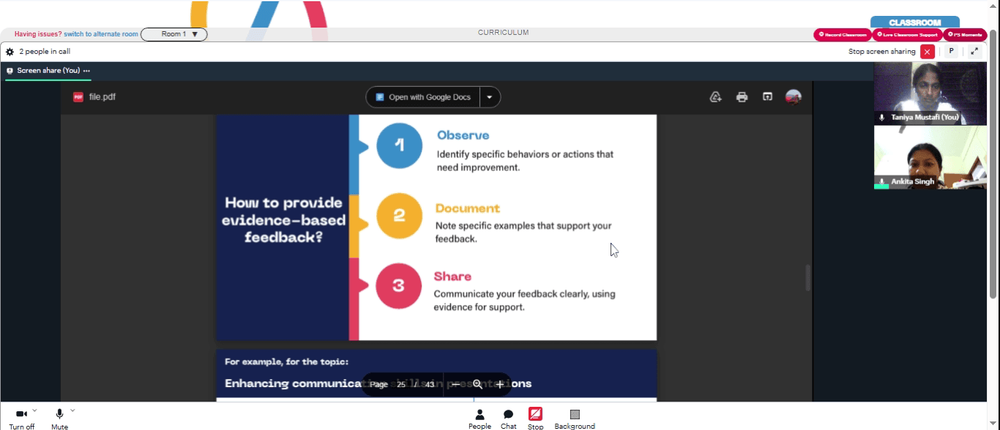Screen dimensions: 1000x430
Task: Expand camera options chevron
Action: click(34, 411)
